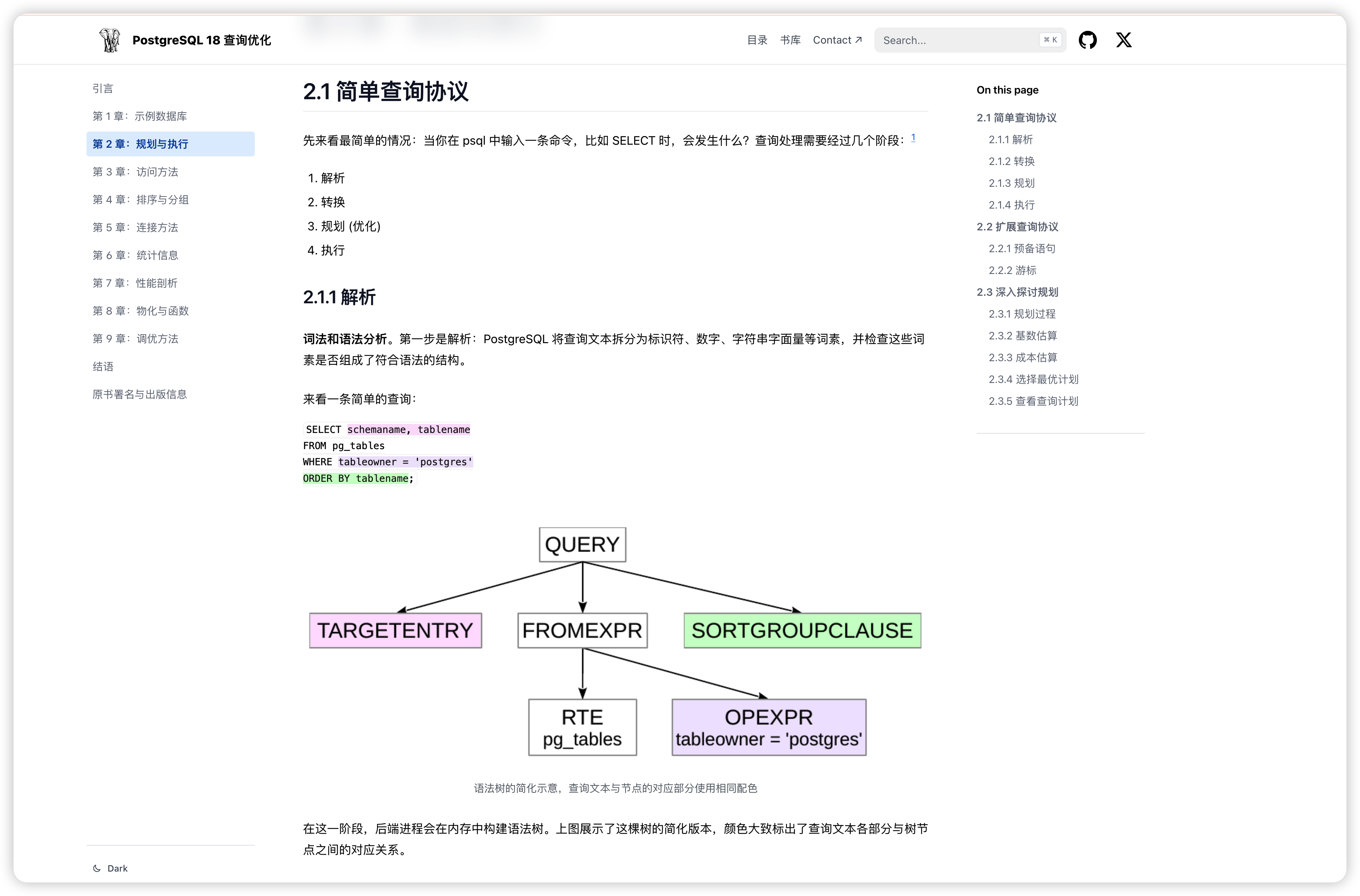Jump to 2.2 扩展查询协议 in outline
1360x896 pixels.
pyautogui.click(x=1017, y=227)
